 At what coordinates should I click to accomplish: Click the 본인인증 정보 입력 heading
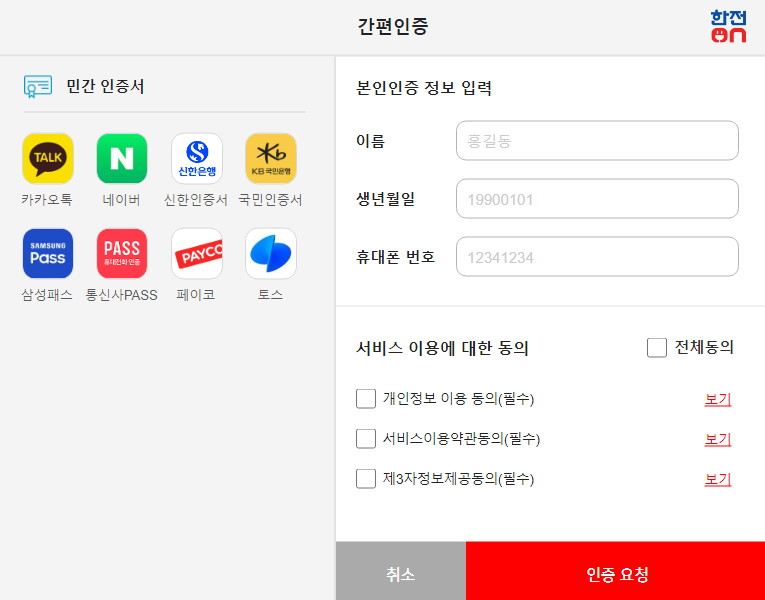tap(423, 88)
